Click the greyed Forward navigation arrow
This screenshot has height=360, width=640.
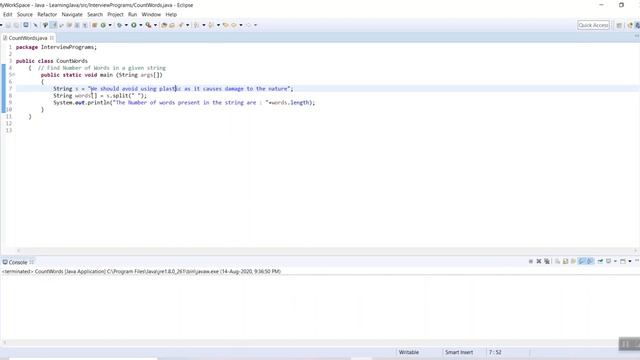pos(248,25)
